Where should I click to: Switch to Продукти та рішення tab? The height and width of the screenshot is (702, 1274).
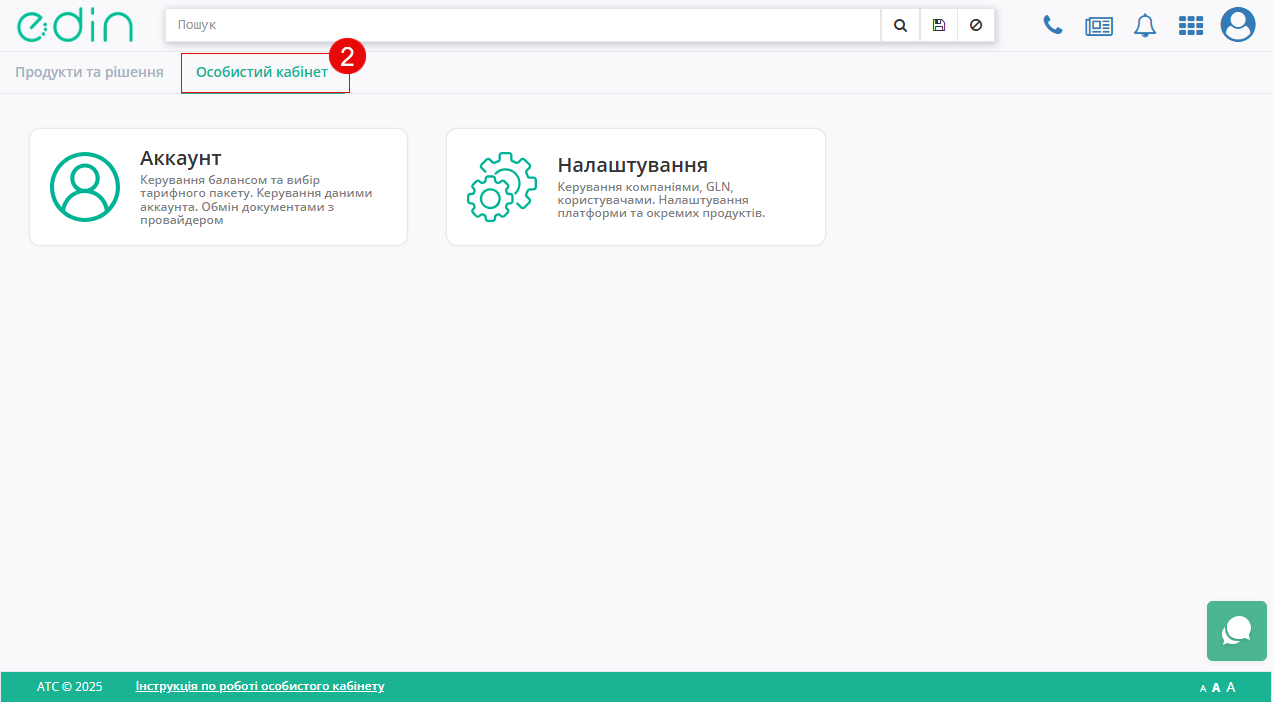89,73
